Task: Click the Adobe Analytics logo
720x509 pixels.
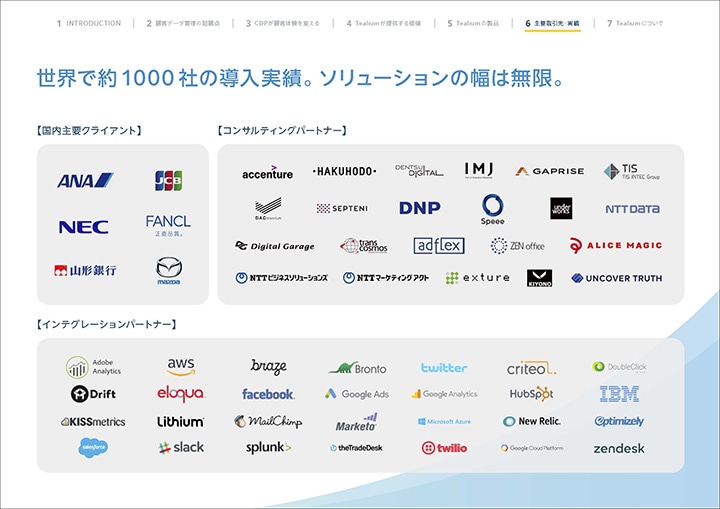Action: click(93, 367)
